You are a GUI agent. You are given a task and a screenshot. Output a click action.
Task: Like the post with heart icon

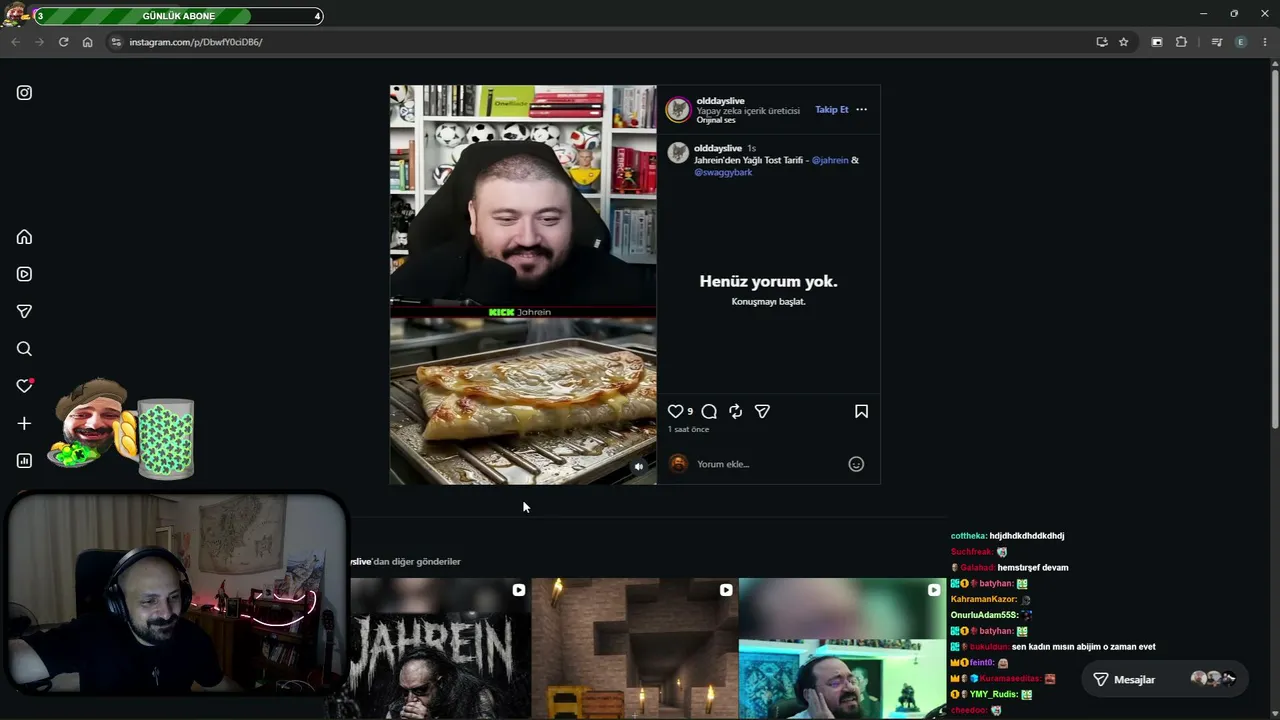click(675, 411)
